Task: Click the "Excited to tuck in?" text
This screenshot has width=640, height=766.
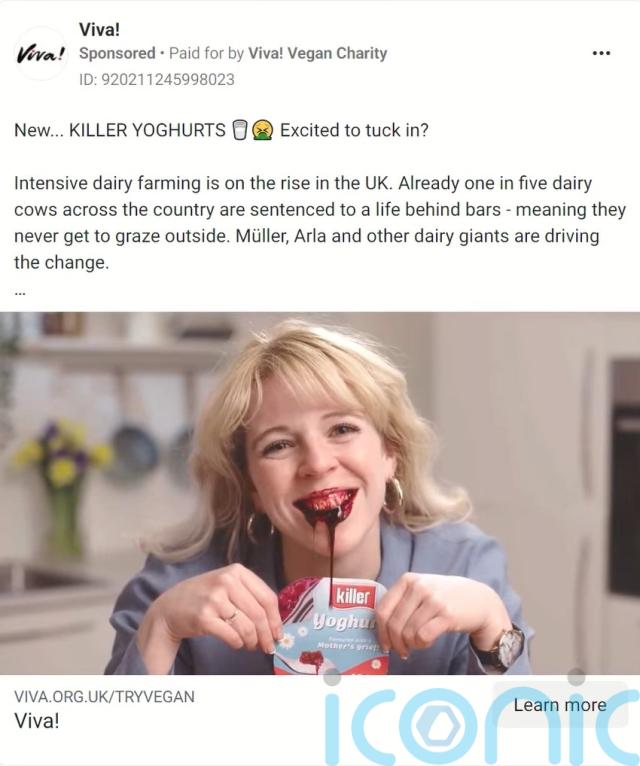Action: tap(354, 130)
